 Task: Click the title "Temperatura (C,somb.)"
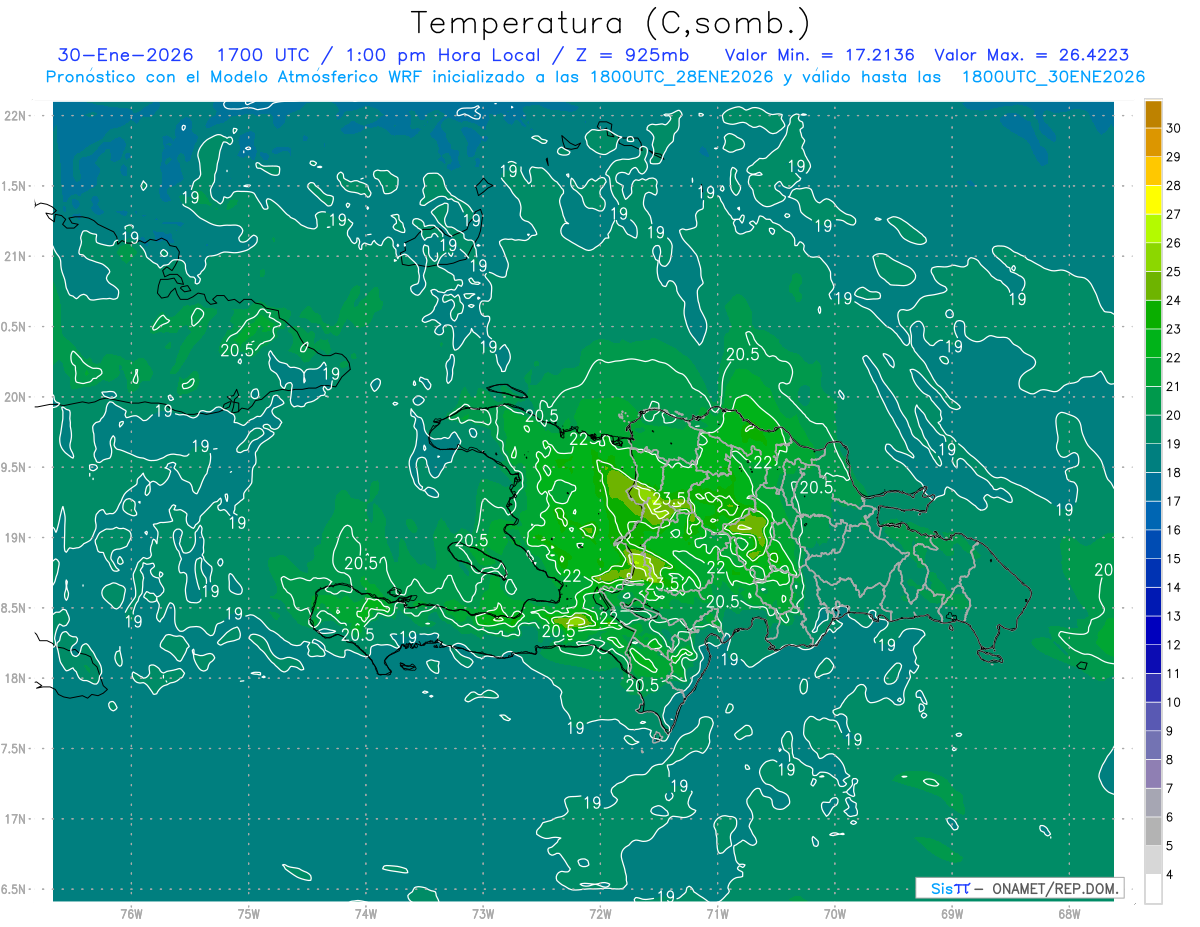coord(611,23)
